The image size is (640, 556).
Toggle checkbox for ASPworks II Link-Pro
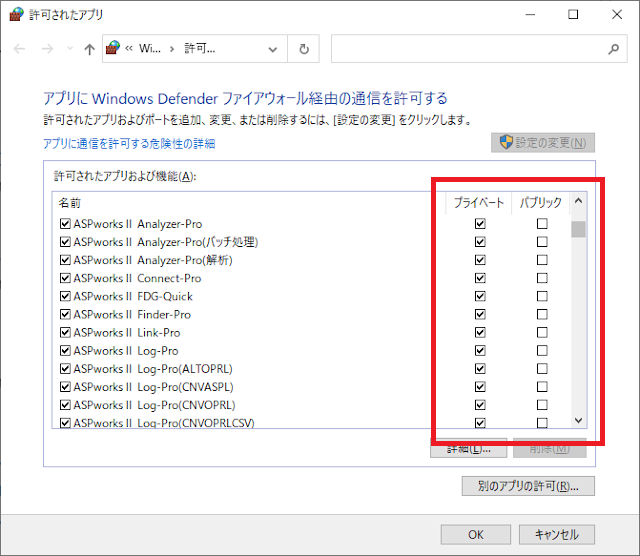65,332
